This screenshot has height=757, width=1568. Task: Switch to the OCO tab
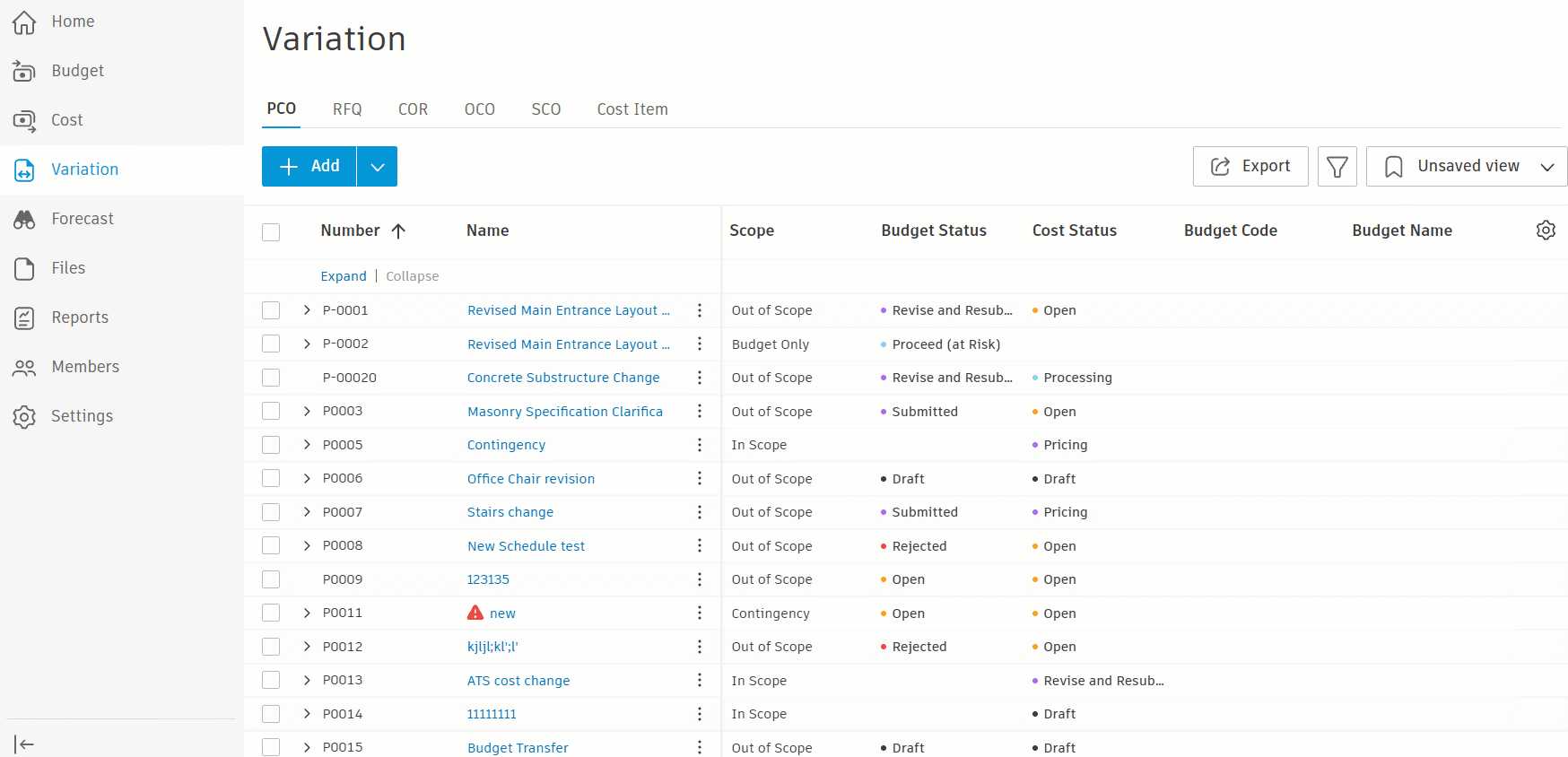(x=480, y=109)
